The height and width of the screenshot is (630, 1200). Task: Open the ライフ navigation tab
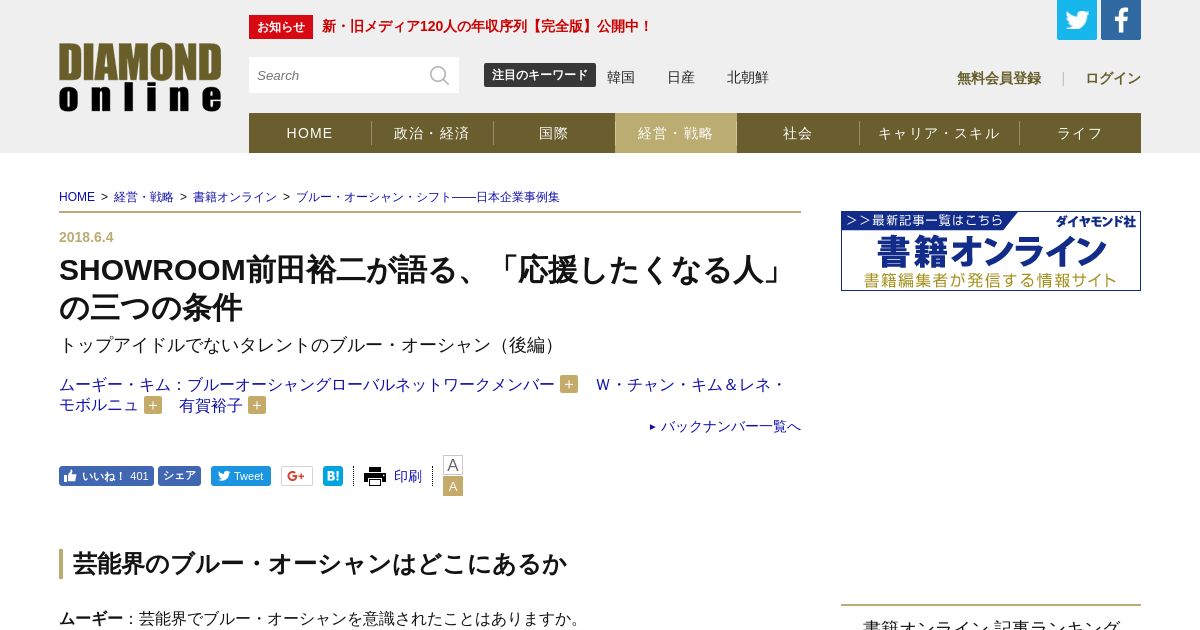[1080, 133]
